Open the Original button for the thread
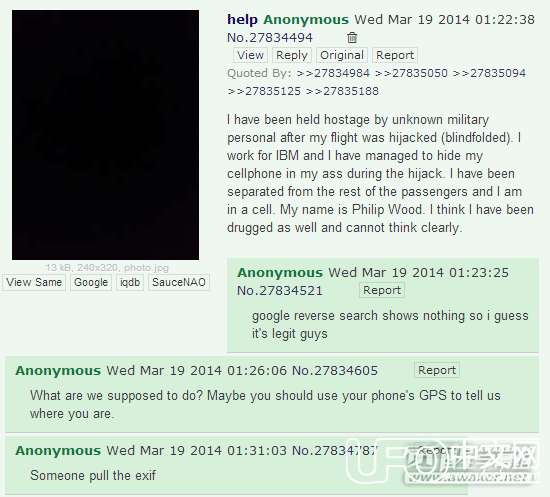Image resolution: width=550 pixels, height=497 pixels. pyautogui.click(x=342, y=55)
